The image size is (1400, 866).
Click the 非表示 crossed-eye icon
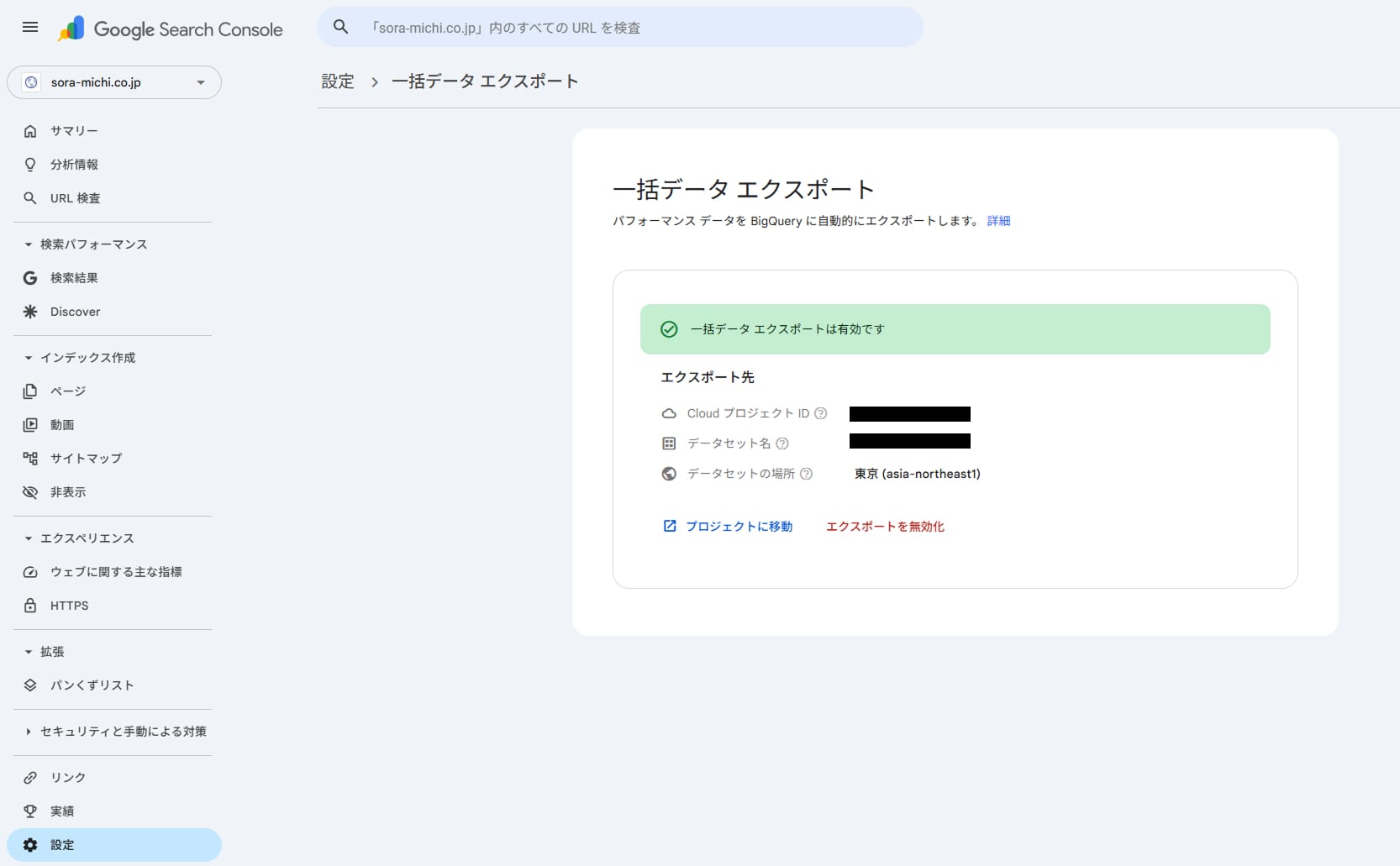click(30, 492)
